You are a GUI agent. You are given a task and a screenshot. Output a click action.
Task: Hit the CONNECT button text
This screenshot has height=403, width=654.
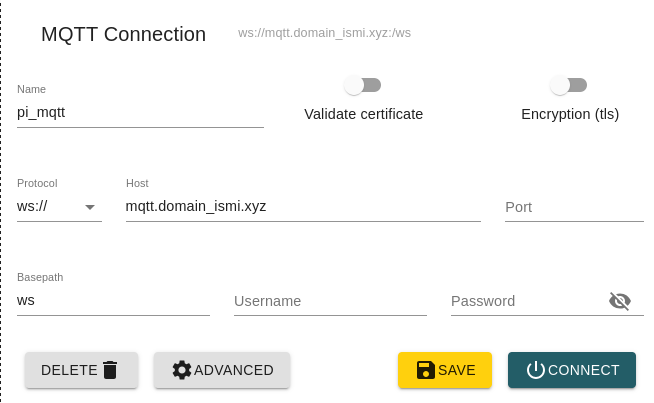(x=584, y=370)
